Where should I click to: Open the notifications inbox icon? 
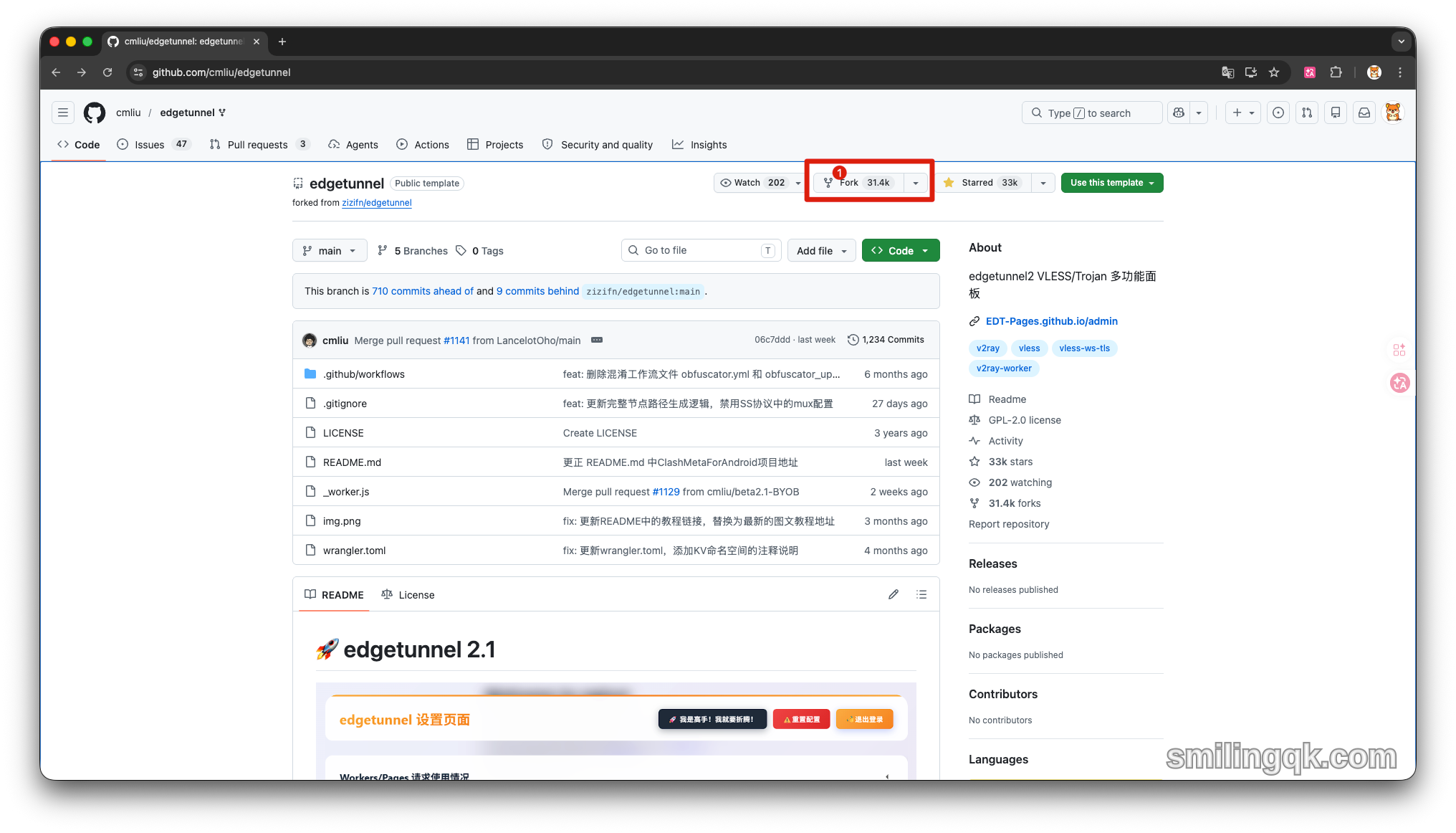1364,113
